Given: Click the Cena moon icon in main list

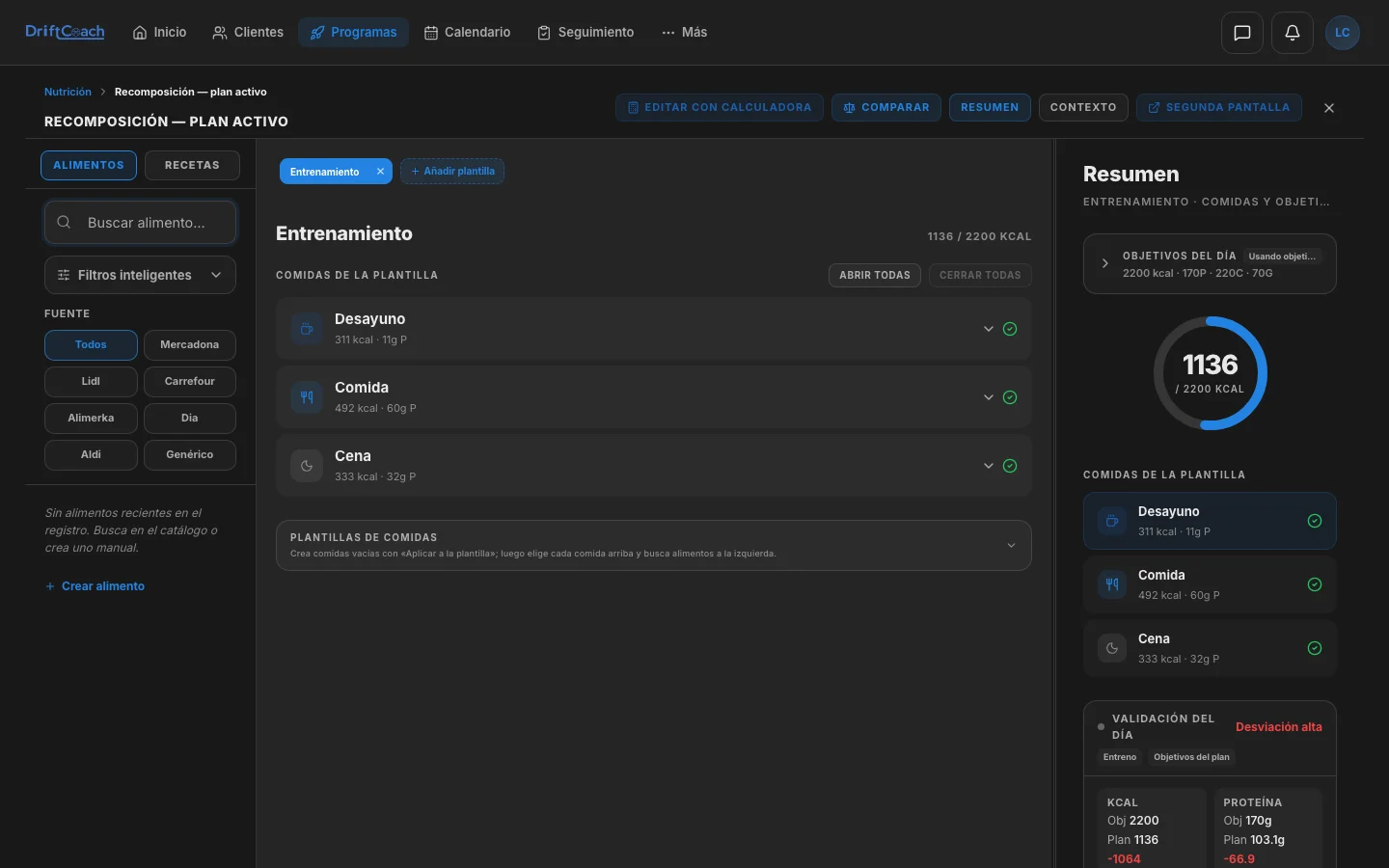Looking at the screenshot, I should [307, 466].
